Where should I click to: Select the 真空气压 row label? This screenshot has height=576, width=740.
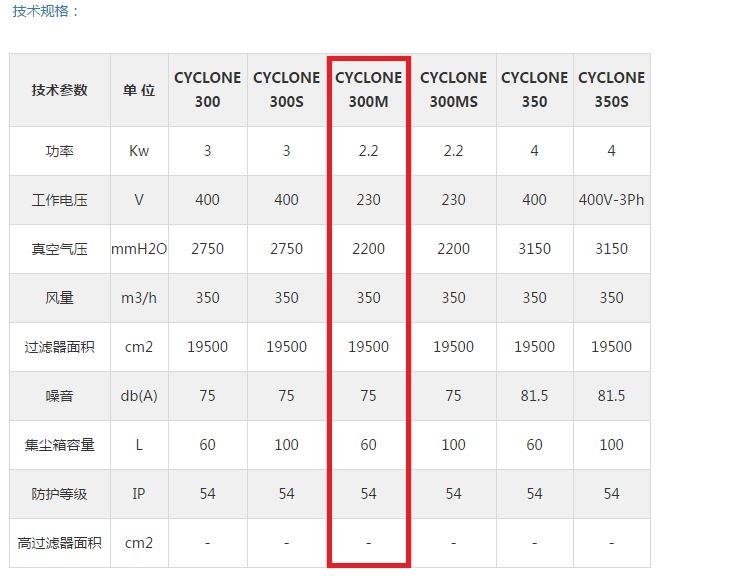59,249
